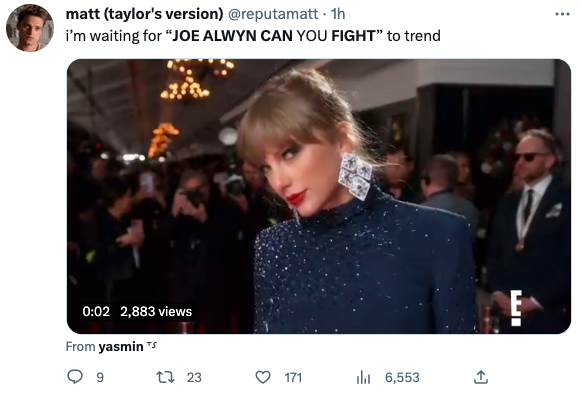Click the tweet text about JOE ALWYN
Viewport: 582px width, 394px height.
click(x=253, y=36)
